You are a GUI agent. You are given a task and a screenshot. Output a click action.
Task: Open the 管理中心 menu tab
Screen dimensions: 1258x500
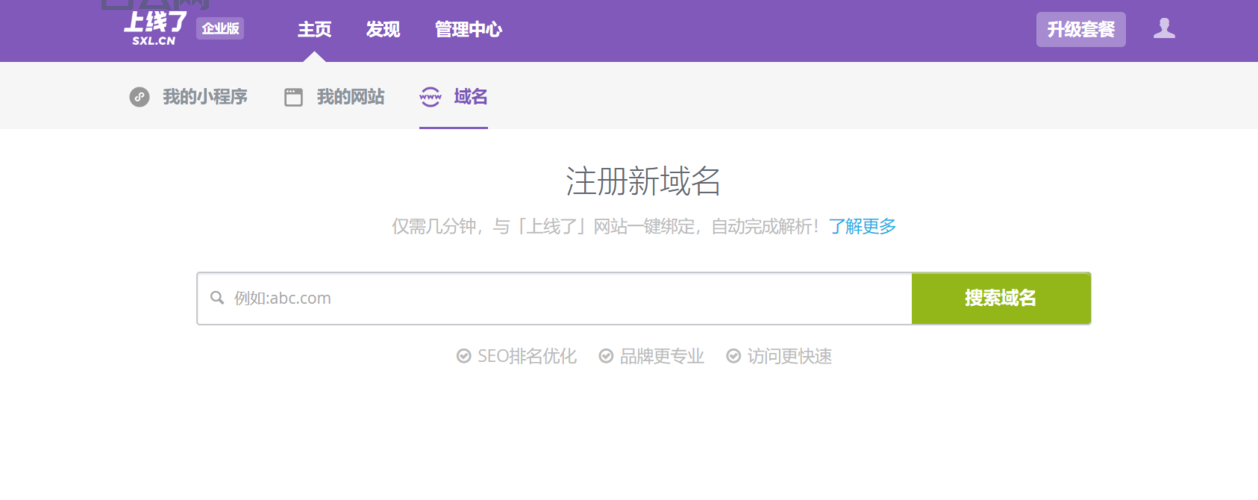(468, 30)
